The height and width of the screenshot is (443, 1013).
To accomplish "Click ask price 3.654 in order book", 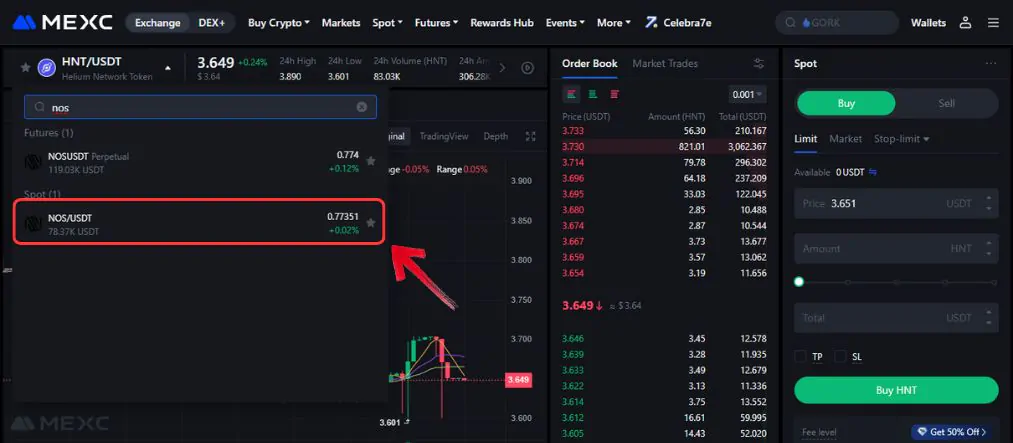I will pos(573,273).
